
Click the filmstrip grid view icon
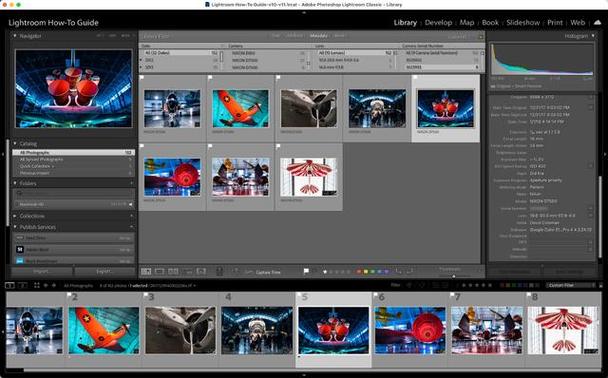(x=37, y=285)
